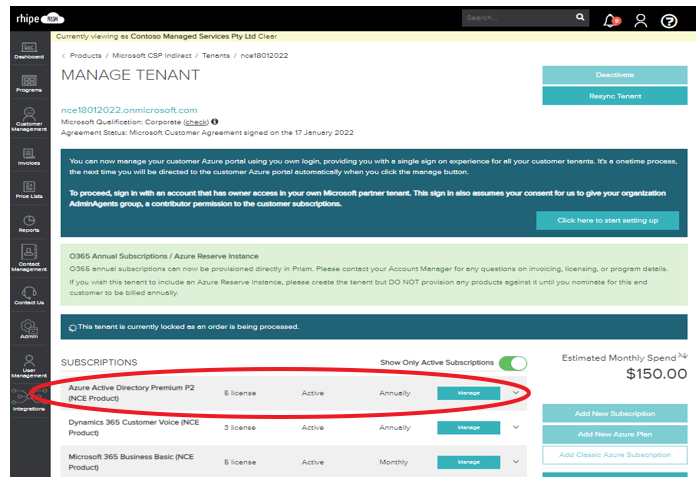The width and height of the screenshot is (699, 490).
Task: Open the help question mark icon
Action: (x=669, y=21)
